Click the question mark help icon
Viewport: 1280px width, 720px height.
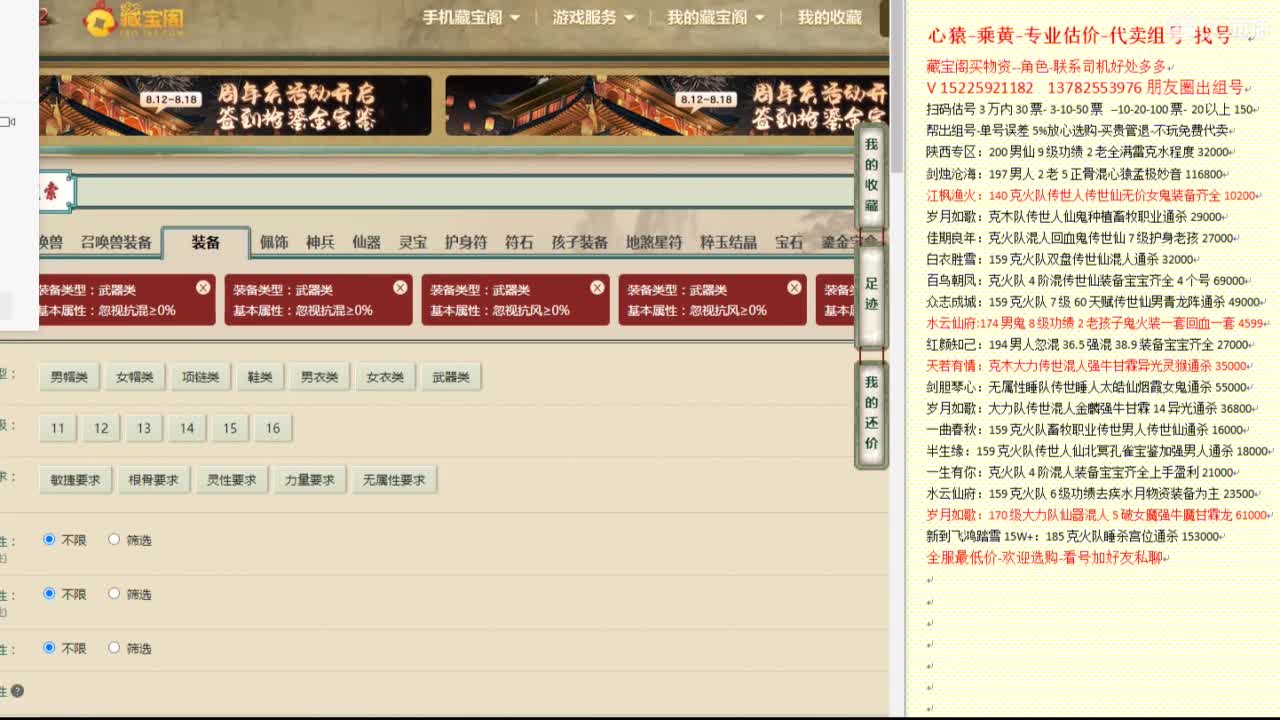17,691
